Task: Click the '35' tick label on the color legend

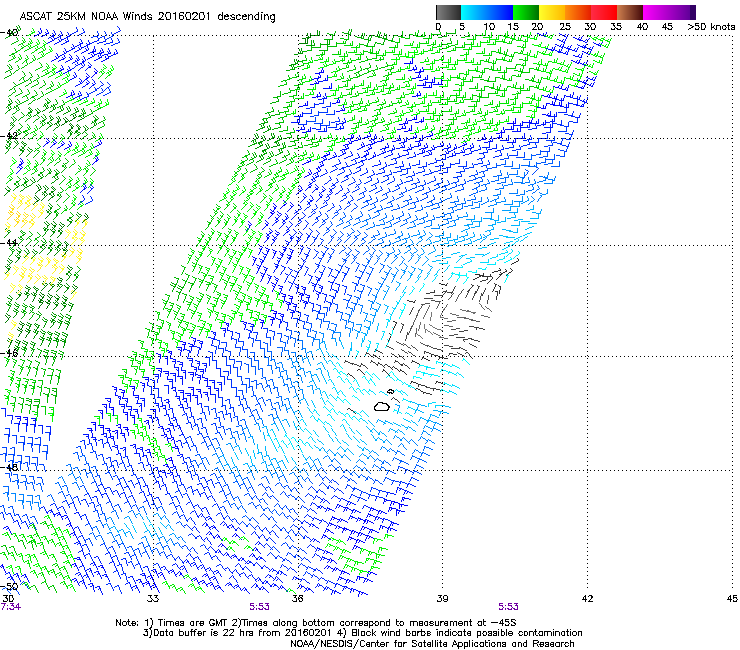Action: coord(616,27)
